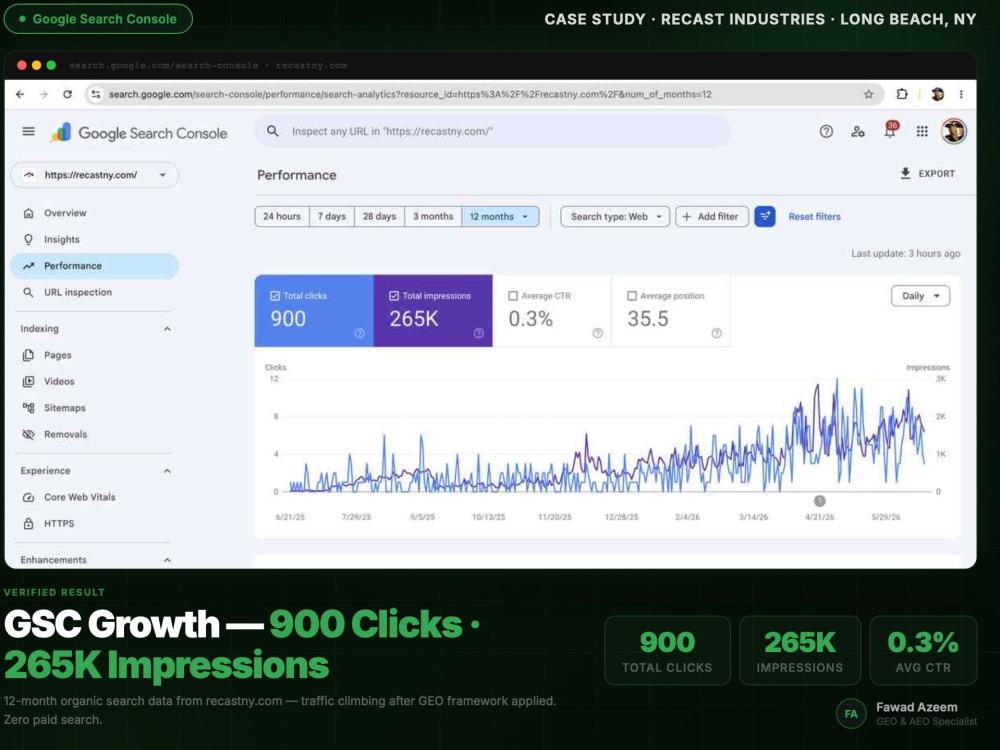This screenshot has width=1000, height=750.
Task: Collapse the Experience section
Action: point(167,471)
